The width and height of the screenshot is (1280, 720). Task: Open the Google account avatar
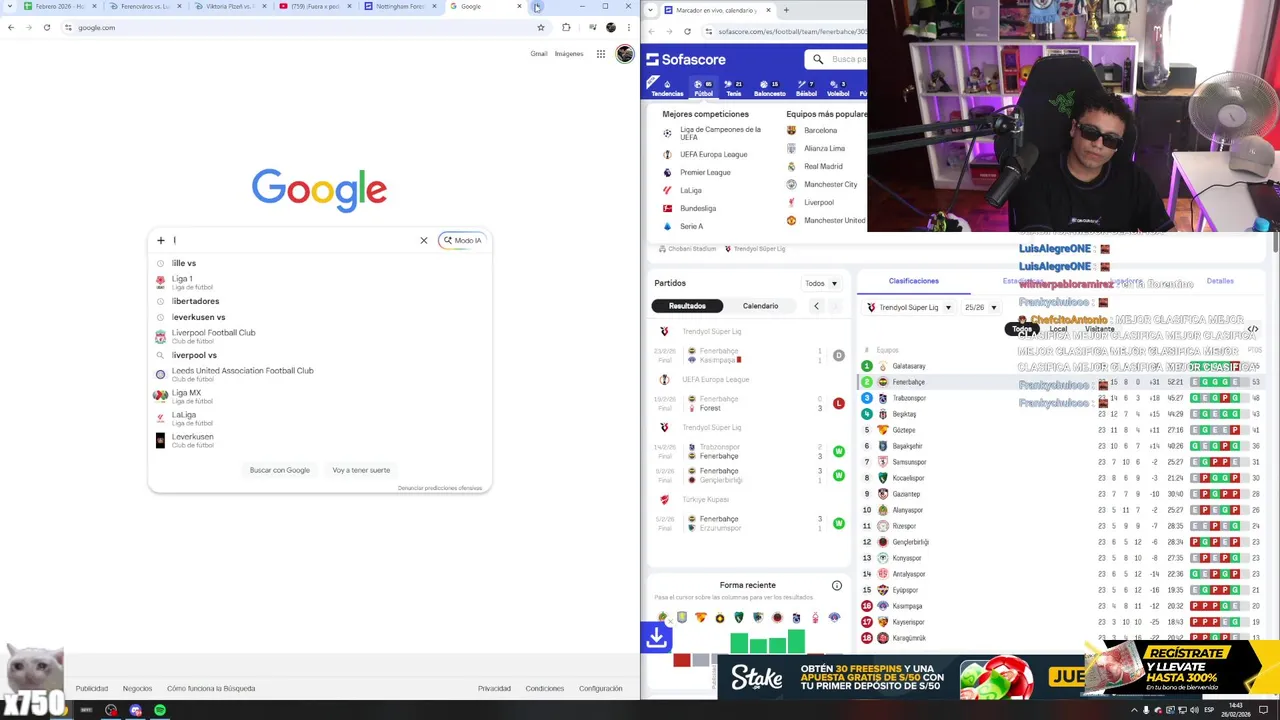click(625, 54)
